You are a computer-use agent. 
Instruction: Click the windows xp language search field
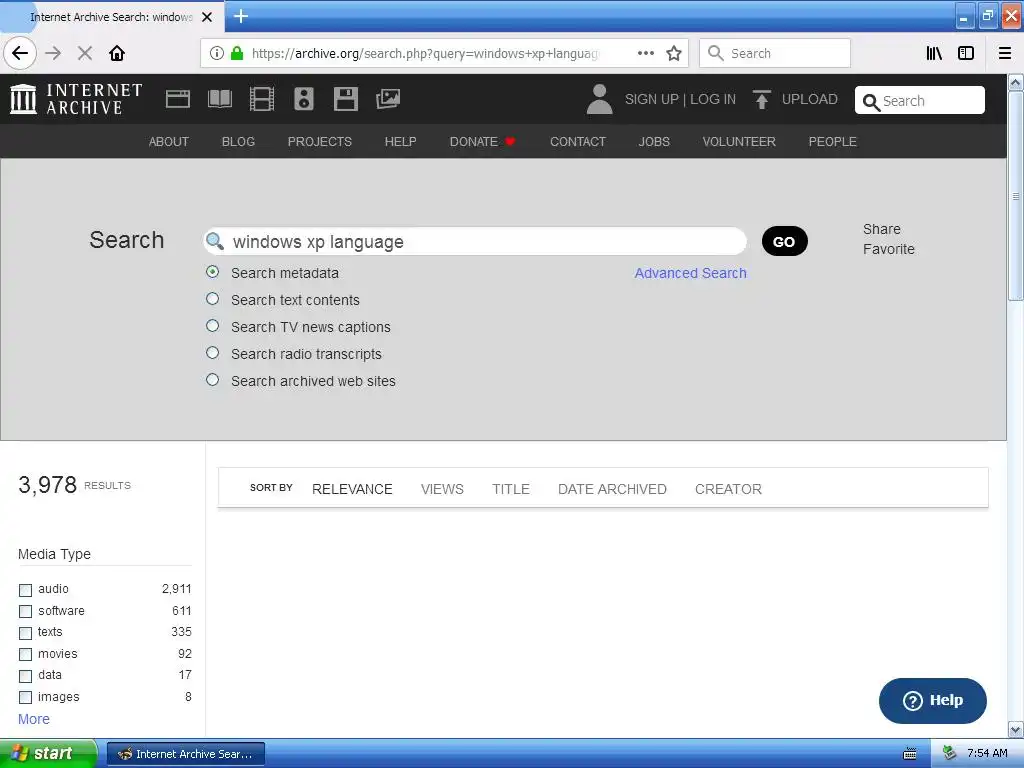coord(475,242)
